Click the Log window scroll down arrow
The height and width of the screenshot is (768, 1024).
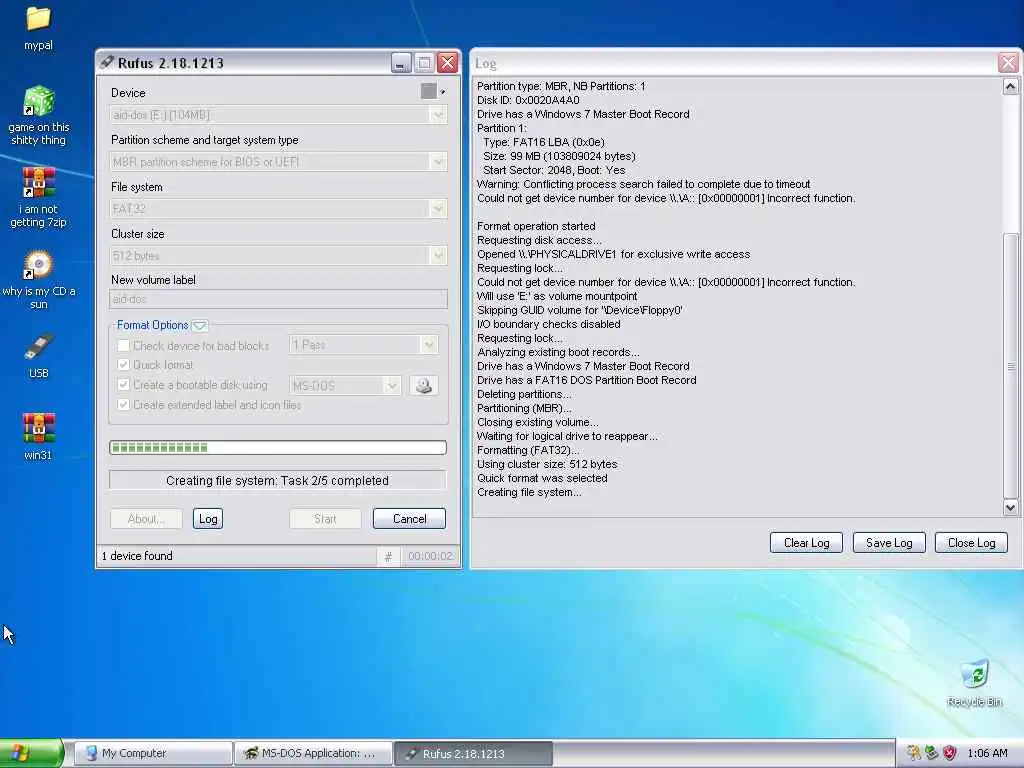click(1010, 507)
